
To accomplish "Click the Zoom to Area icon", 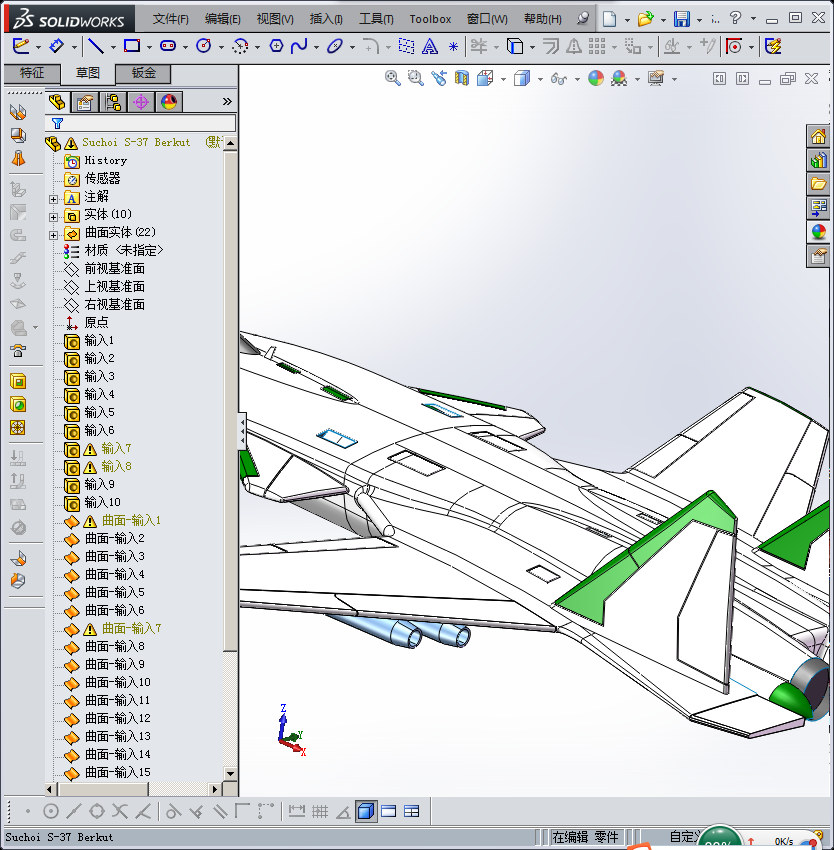I will point(416,79).
